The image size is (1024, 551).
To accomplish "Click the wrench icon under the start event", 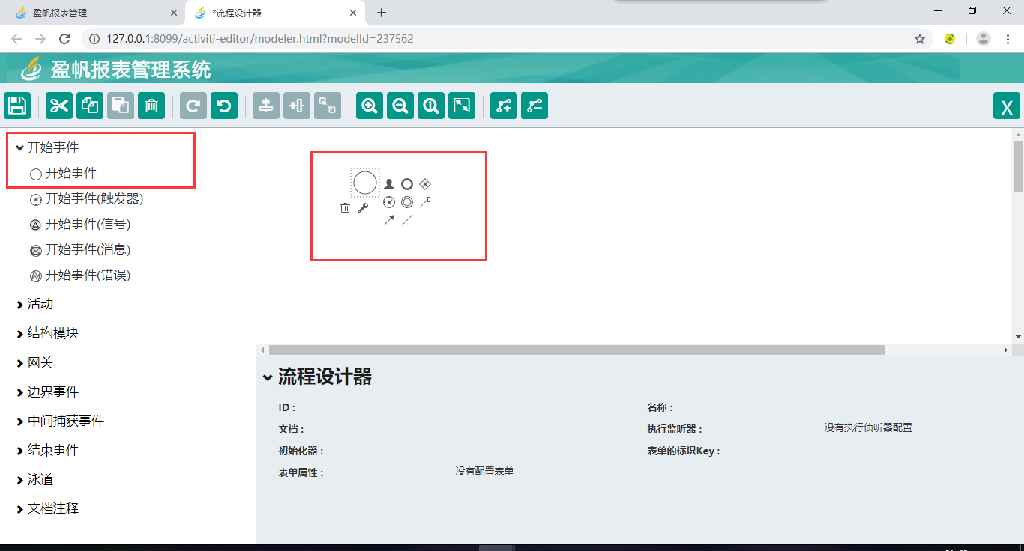I will [x=363, y=208].
